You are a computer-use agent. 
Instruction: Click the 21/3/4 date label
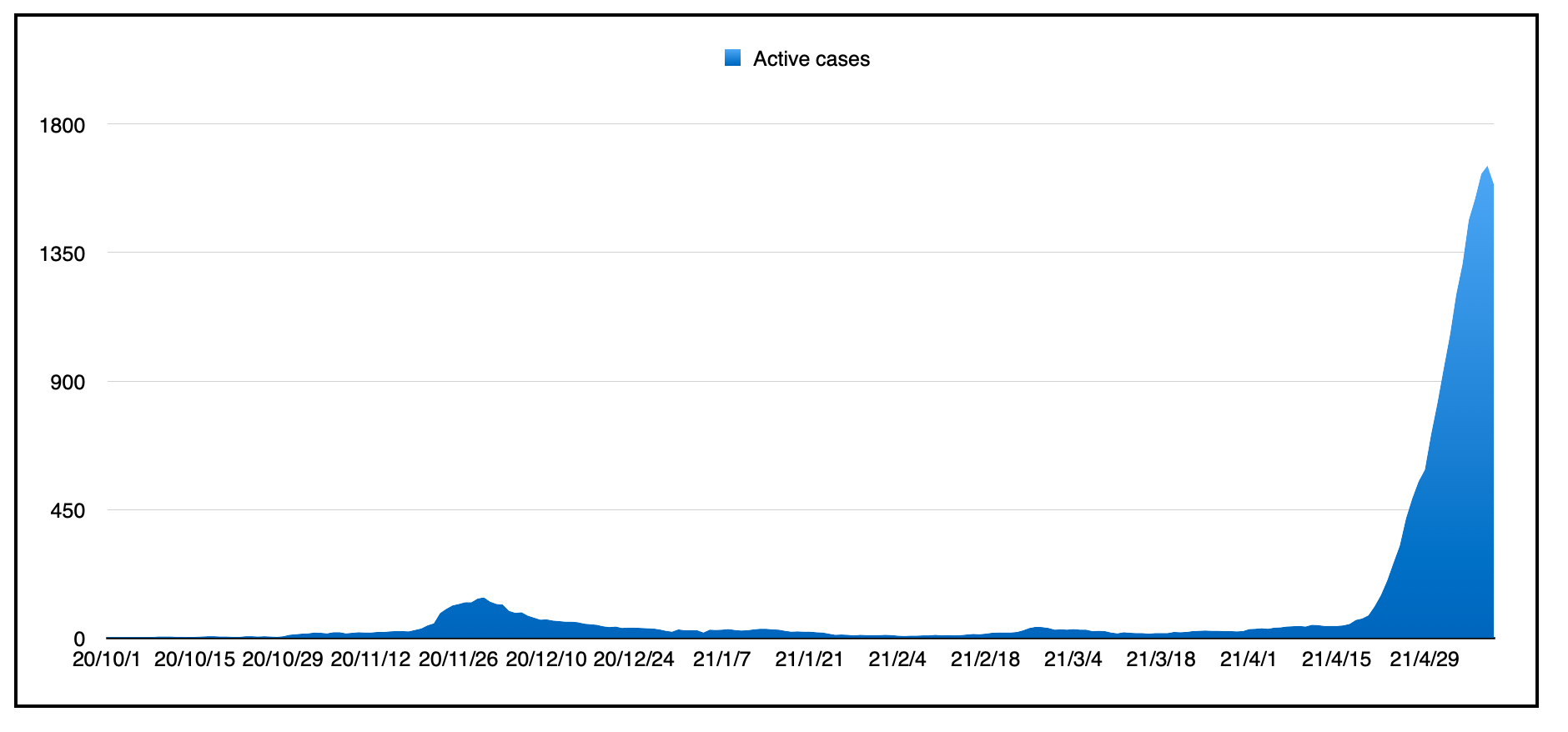click(x=1073, y=659)
